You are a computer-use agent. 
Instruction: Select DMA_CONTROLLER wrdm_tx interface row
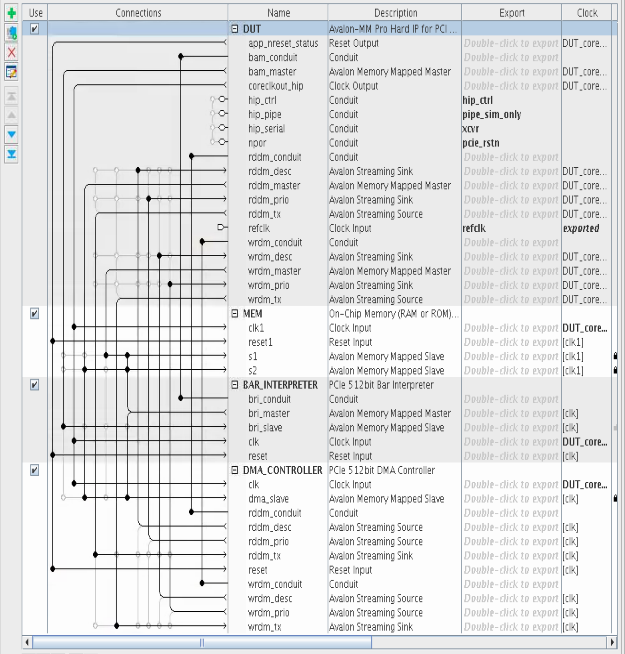(265, 627)
